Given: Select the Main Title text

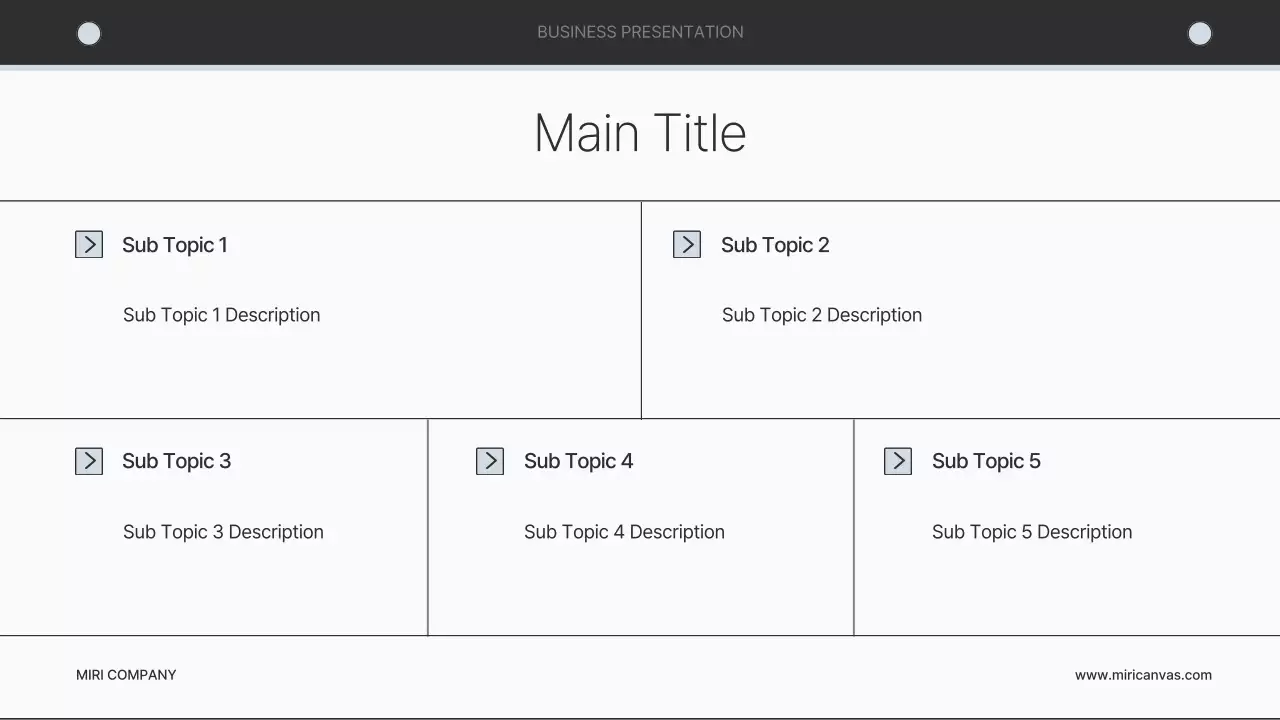Looking at the screenshot, I should coord(640,133).
